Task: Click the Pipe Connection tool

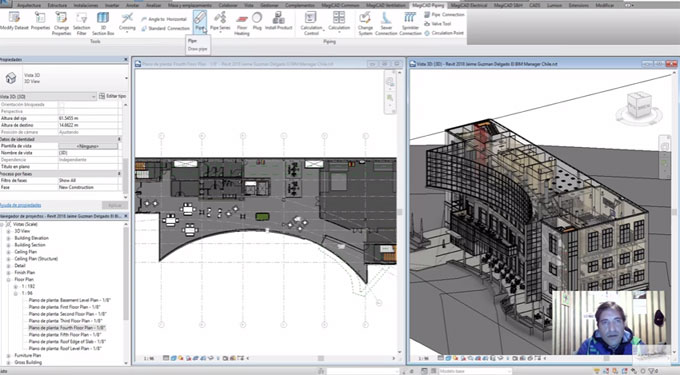Action: coord(444,15)
